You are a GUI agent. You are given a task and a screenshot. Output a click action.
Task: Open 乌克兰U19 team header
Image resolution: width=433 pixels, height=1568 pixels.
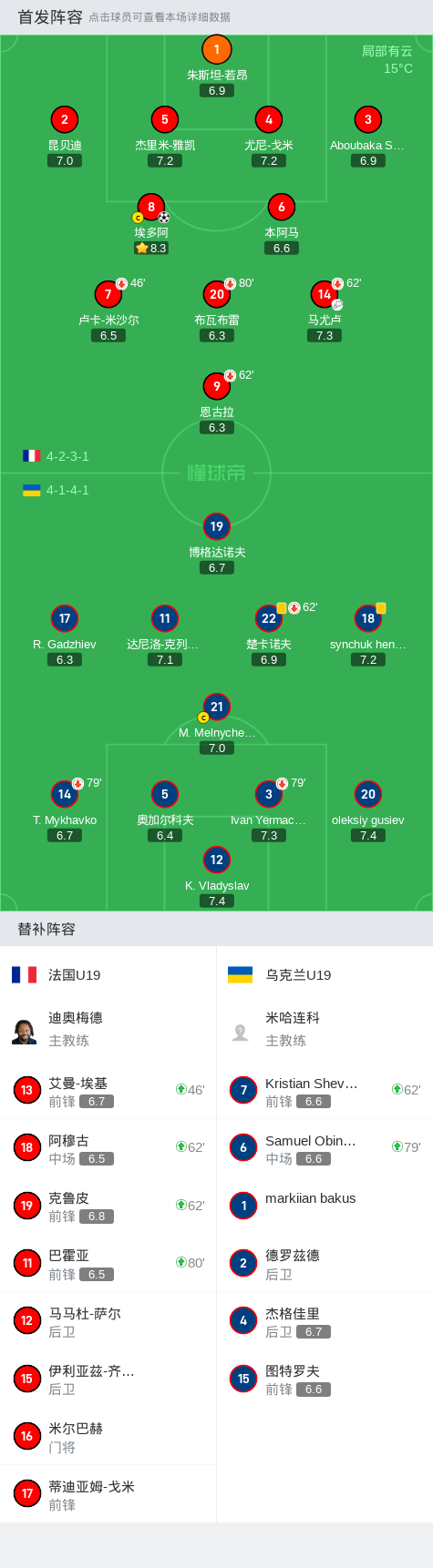pyautogui.click(x=279, y=974)
